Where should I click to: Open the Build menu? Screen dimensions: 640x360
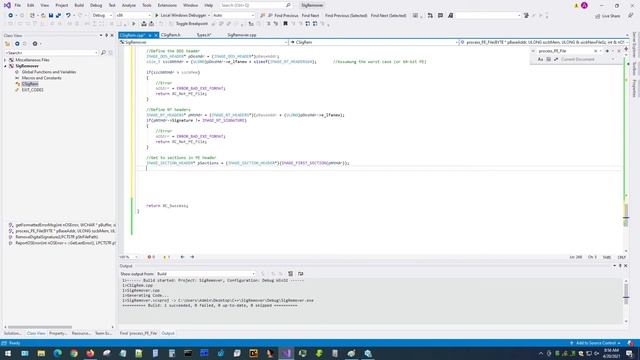pyautogui.click(x=79, y=5)
